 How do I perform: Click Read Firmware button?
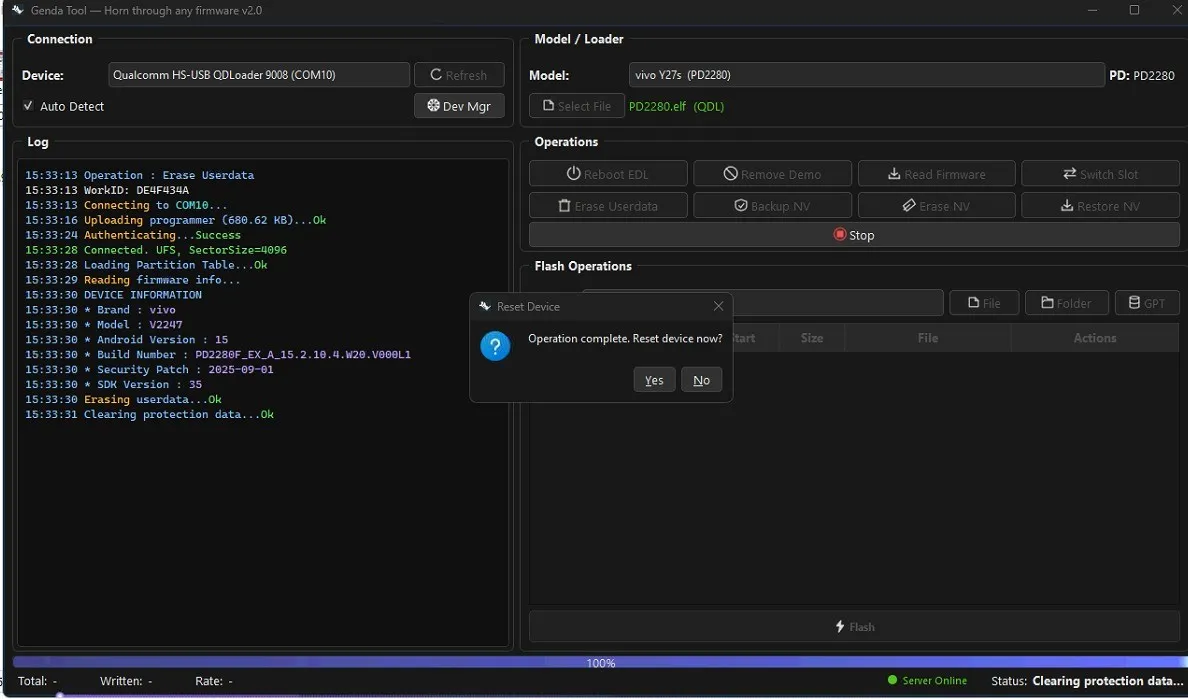click(x=936, y=174)
